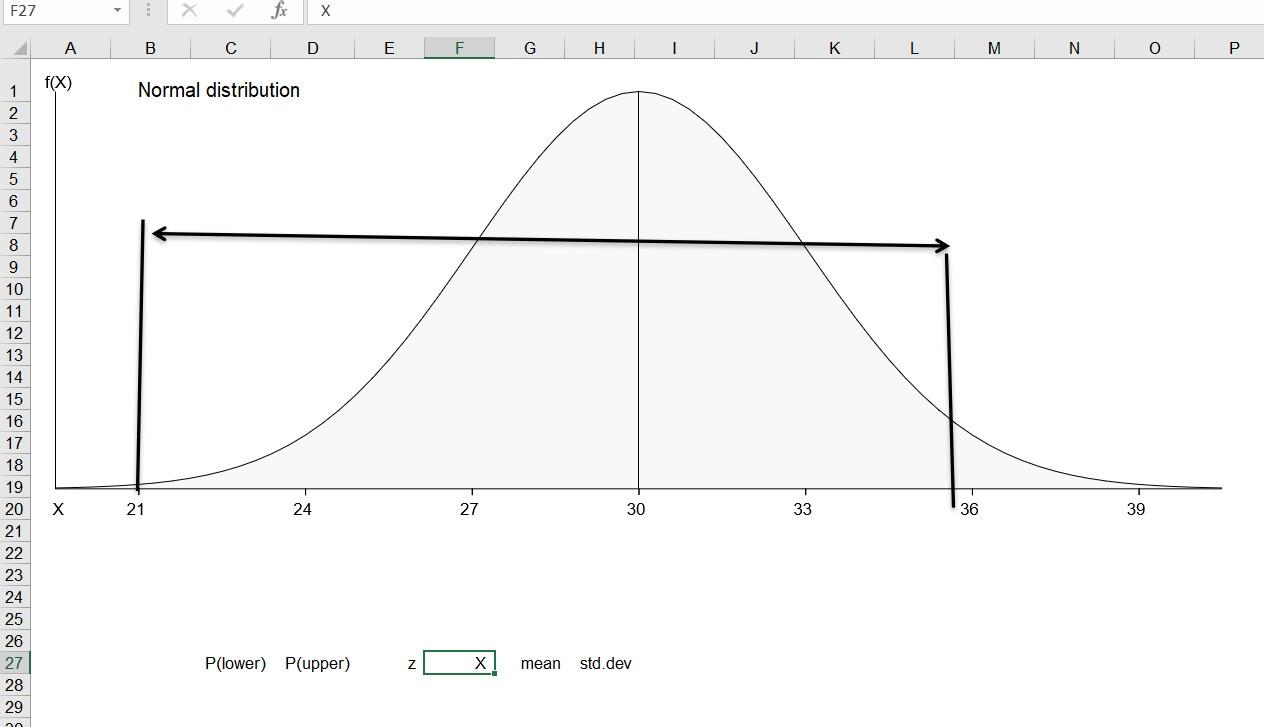Click the chart title Normal distribution

(218, 90)
